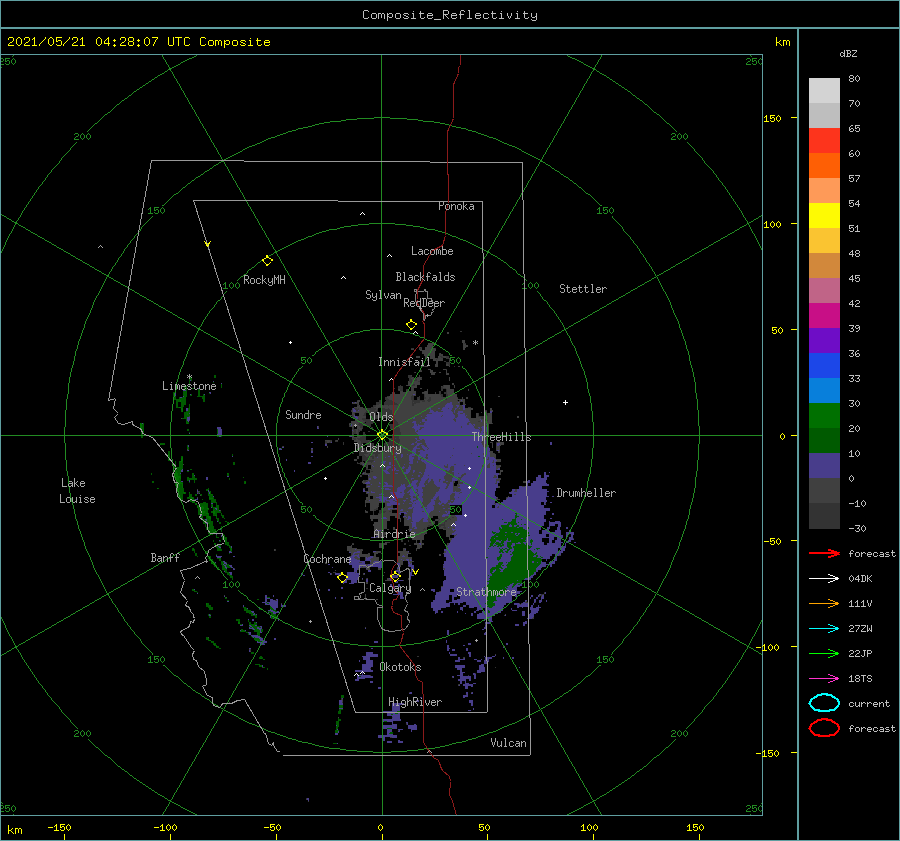Click the yellow diamond marker above Calgary
Screen dimensions: 900x841
coord(395,576)
